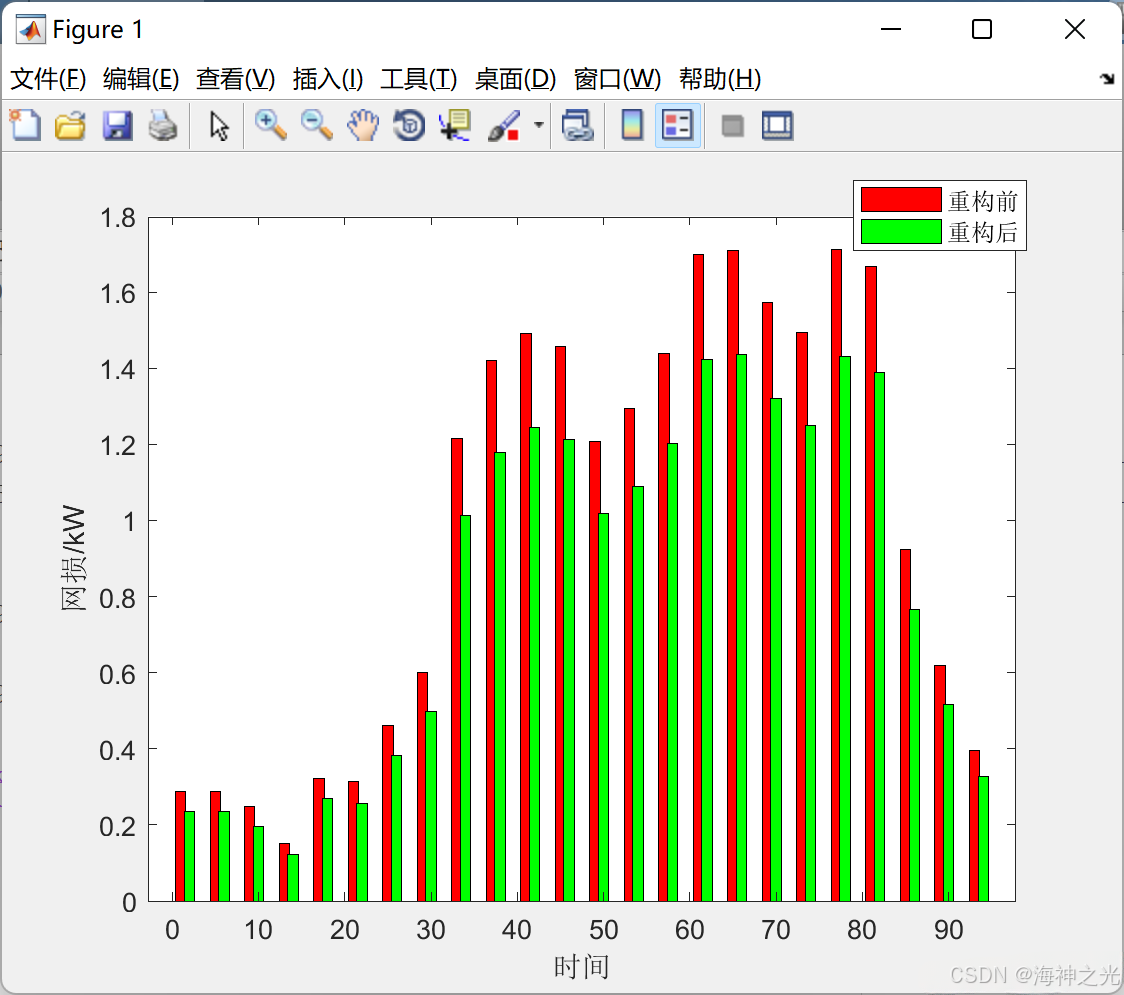The height and width of the screenshot is (995, 1124).
Task: Toggle the Insert Legend toolbar button
Action: 677,125
